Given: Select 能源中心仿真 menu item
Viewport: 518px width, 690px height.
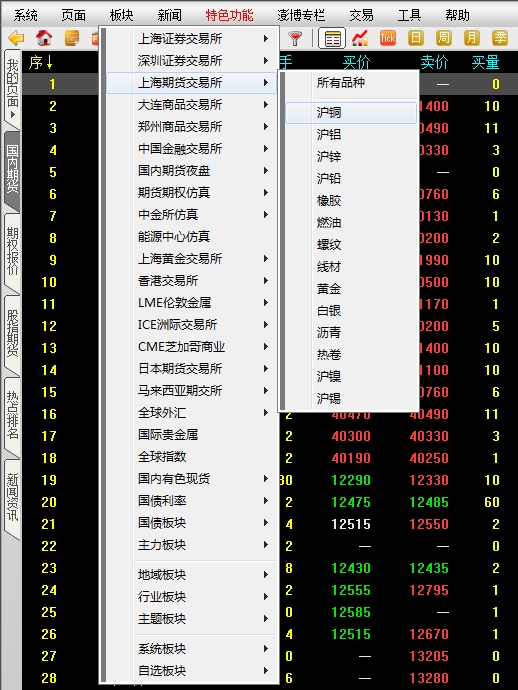Looking at the screenshot, I should pos(191,237).
